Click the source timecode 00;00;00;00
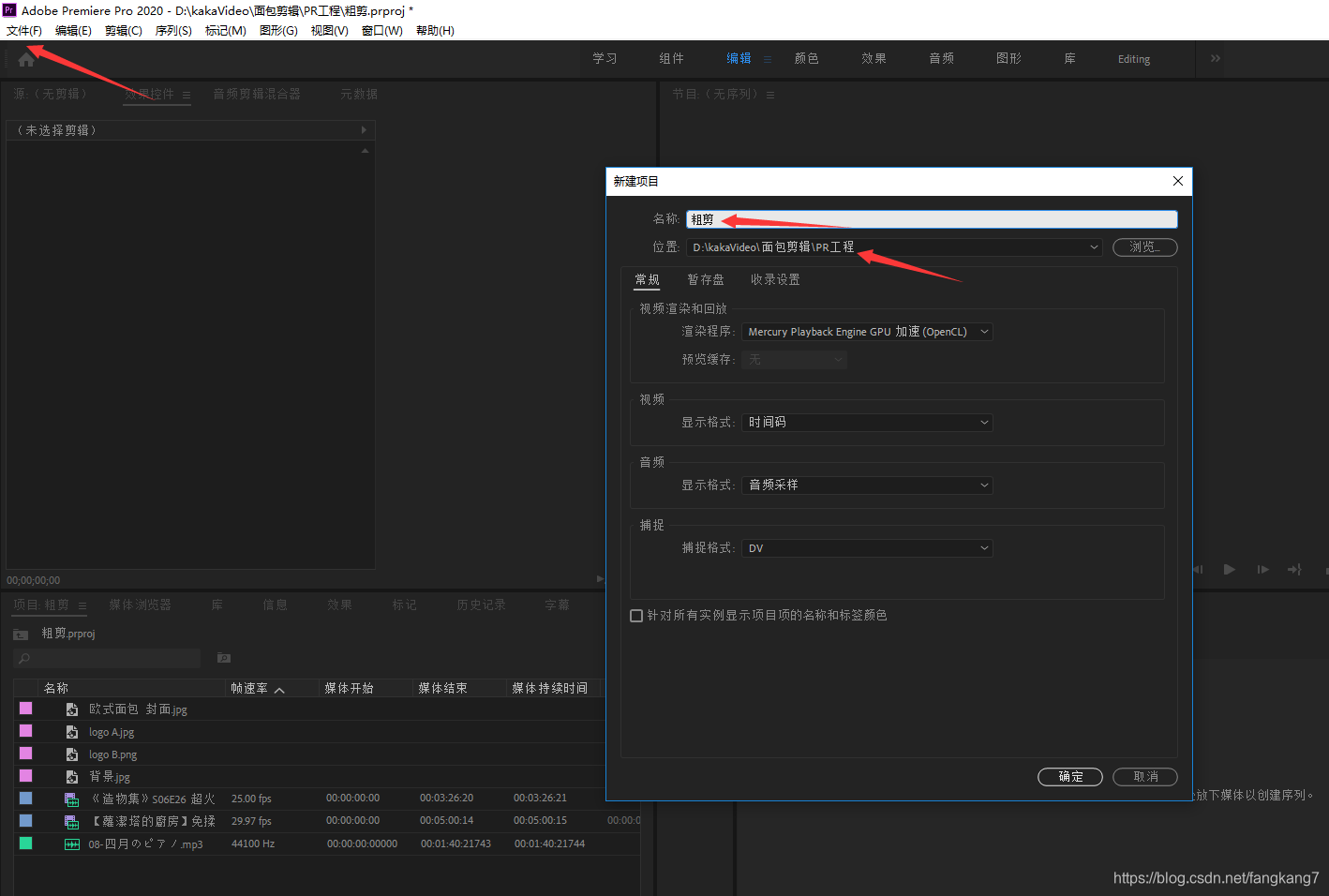Screen dimensions: 1329x896 pos(34,581)
